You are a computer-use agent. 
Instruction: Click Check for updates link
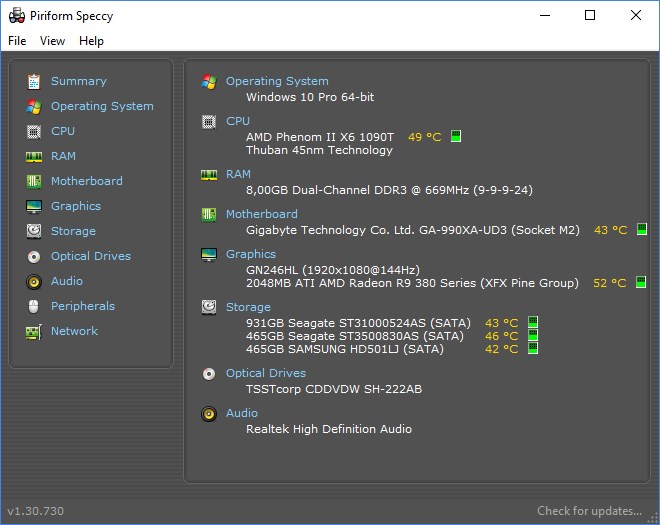pyautogui.click(x=589, y=511)
